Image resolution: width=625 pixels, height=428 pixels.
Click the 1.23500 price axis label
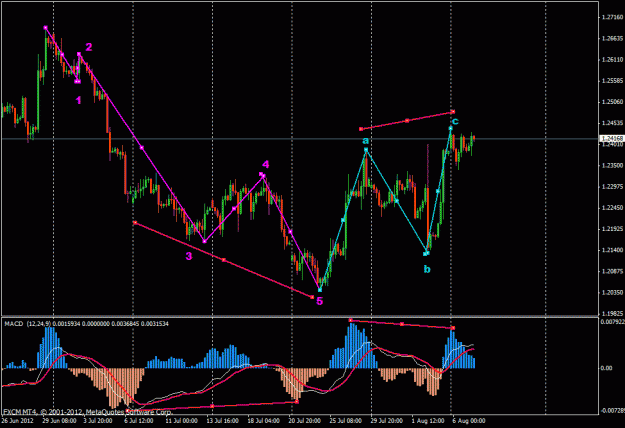[612, 165]
